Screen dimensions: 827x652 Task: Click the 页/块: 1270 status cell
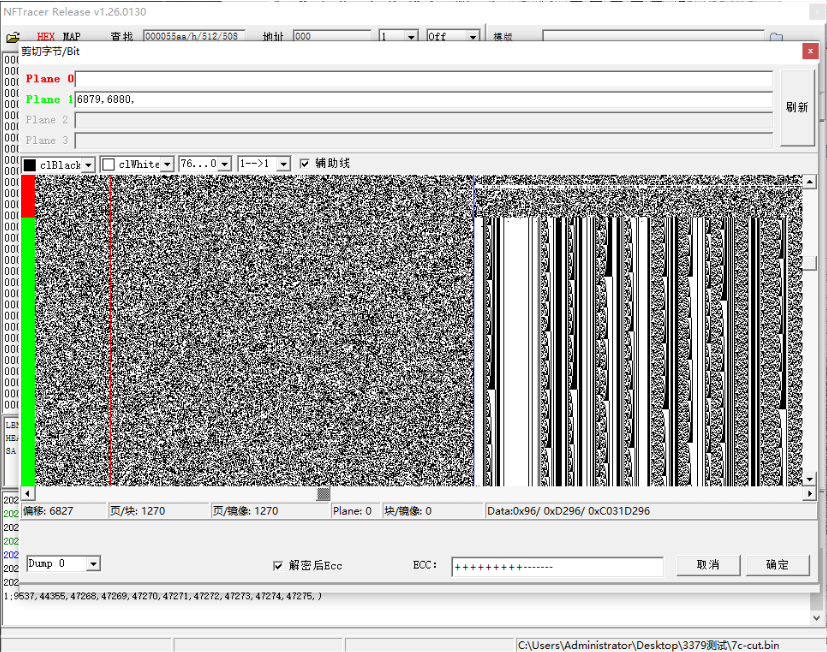pos(158,511)
